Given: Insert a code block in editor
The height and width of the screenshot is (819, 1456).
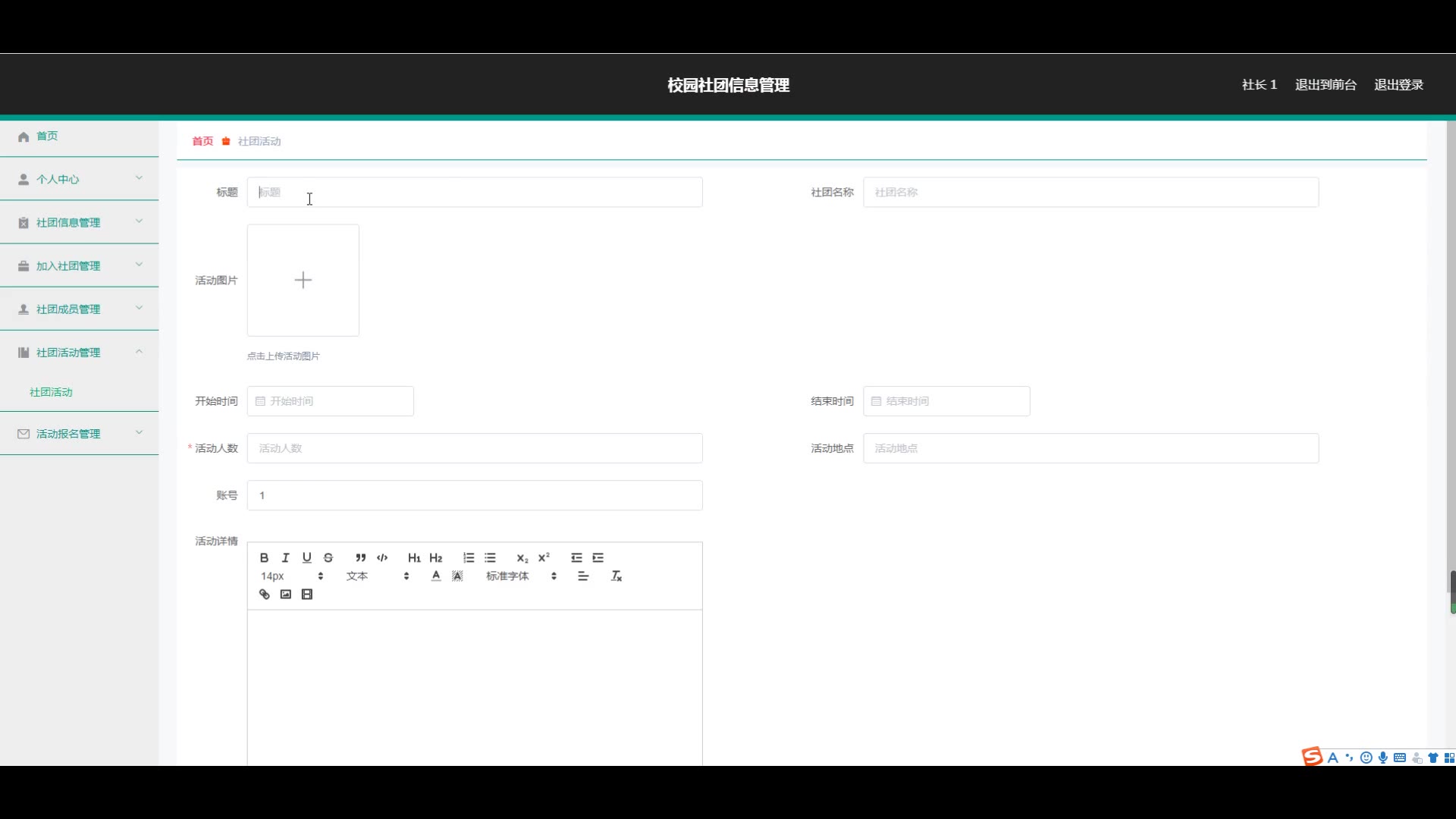Looking at the screenshot, I should tap(382, 557).
